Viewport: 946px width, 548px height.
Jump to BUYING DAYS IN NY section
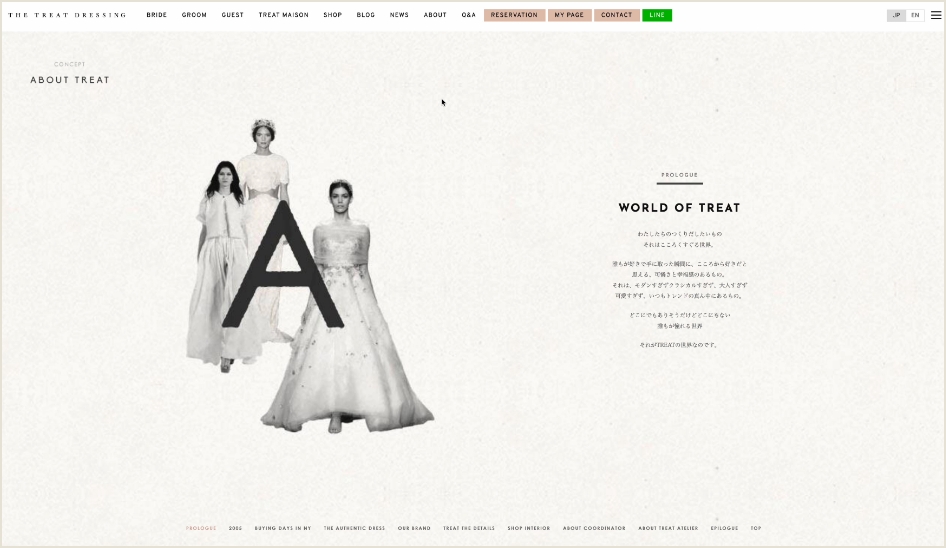point(283,528)
